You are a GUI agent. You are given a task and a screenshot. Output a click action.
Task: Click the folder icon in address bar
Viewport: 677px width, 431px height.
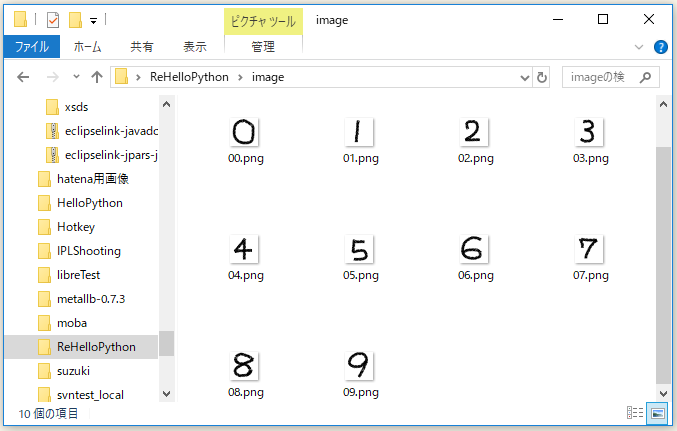pos(121,77)
